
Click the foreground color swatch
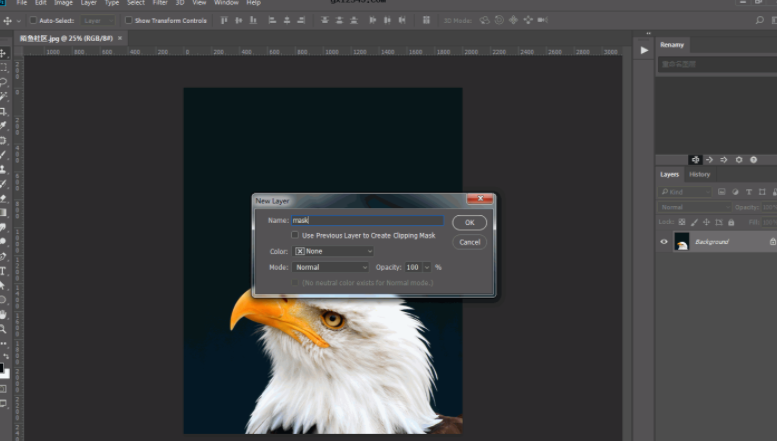point(2,368)
